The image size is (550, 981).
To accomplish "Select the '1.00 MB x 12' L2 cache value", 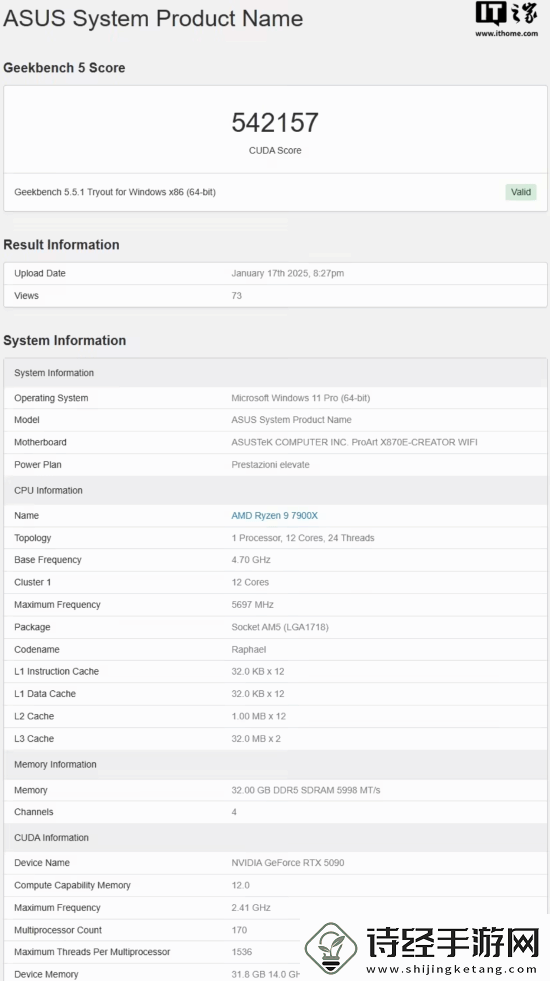I will 258,716.
